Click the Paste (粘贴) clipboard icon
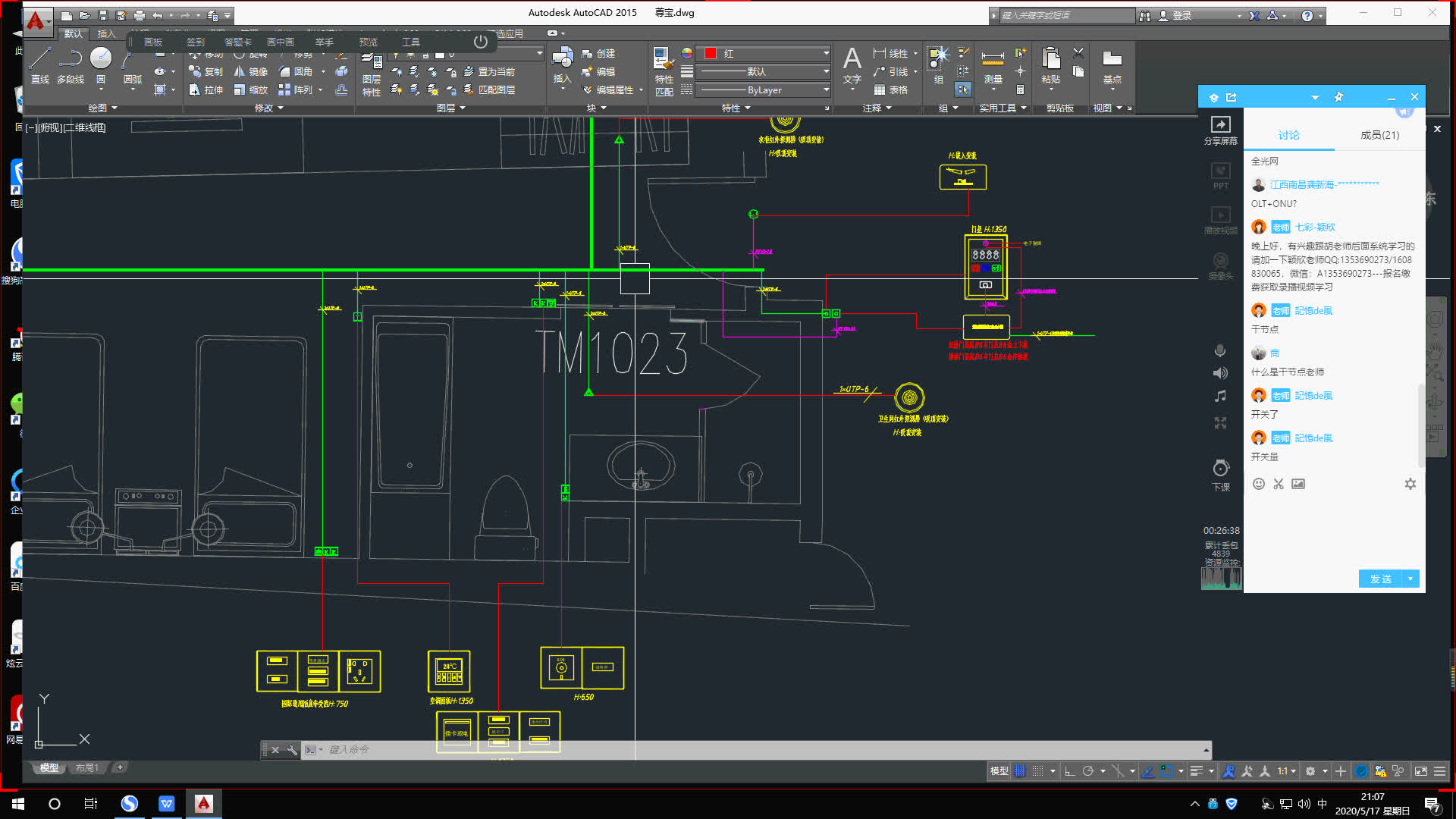The width and height of the screenshot is (1456, 819). click(x=1050, y=59)
